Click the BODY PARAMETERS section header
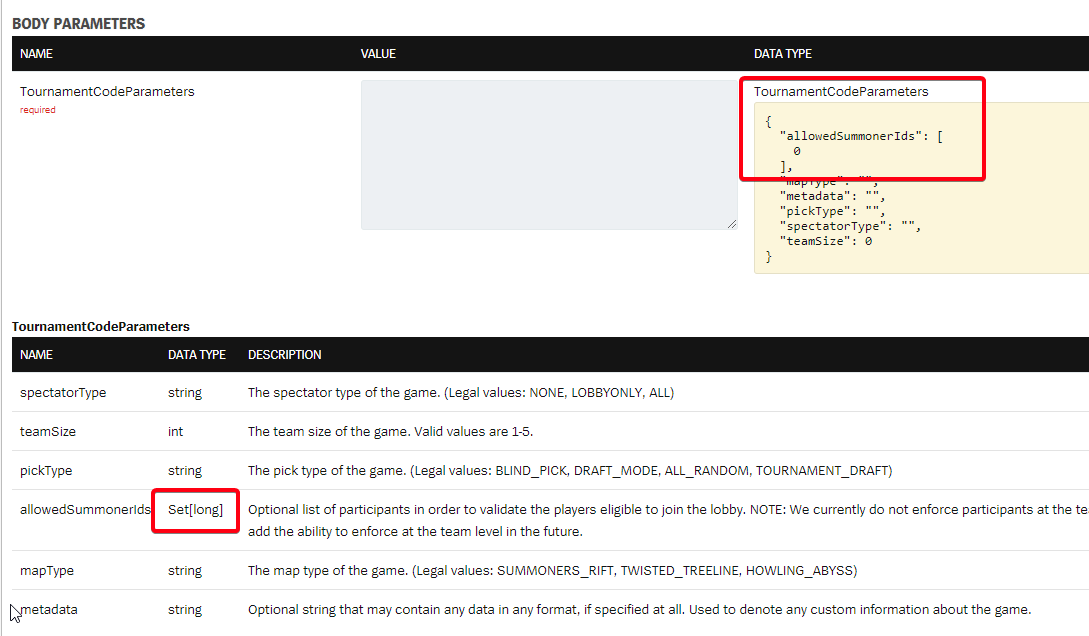Viewport: 1089px width, 636px height. click(x=80, y=22)
